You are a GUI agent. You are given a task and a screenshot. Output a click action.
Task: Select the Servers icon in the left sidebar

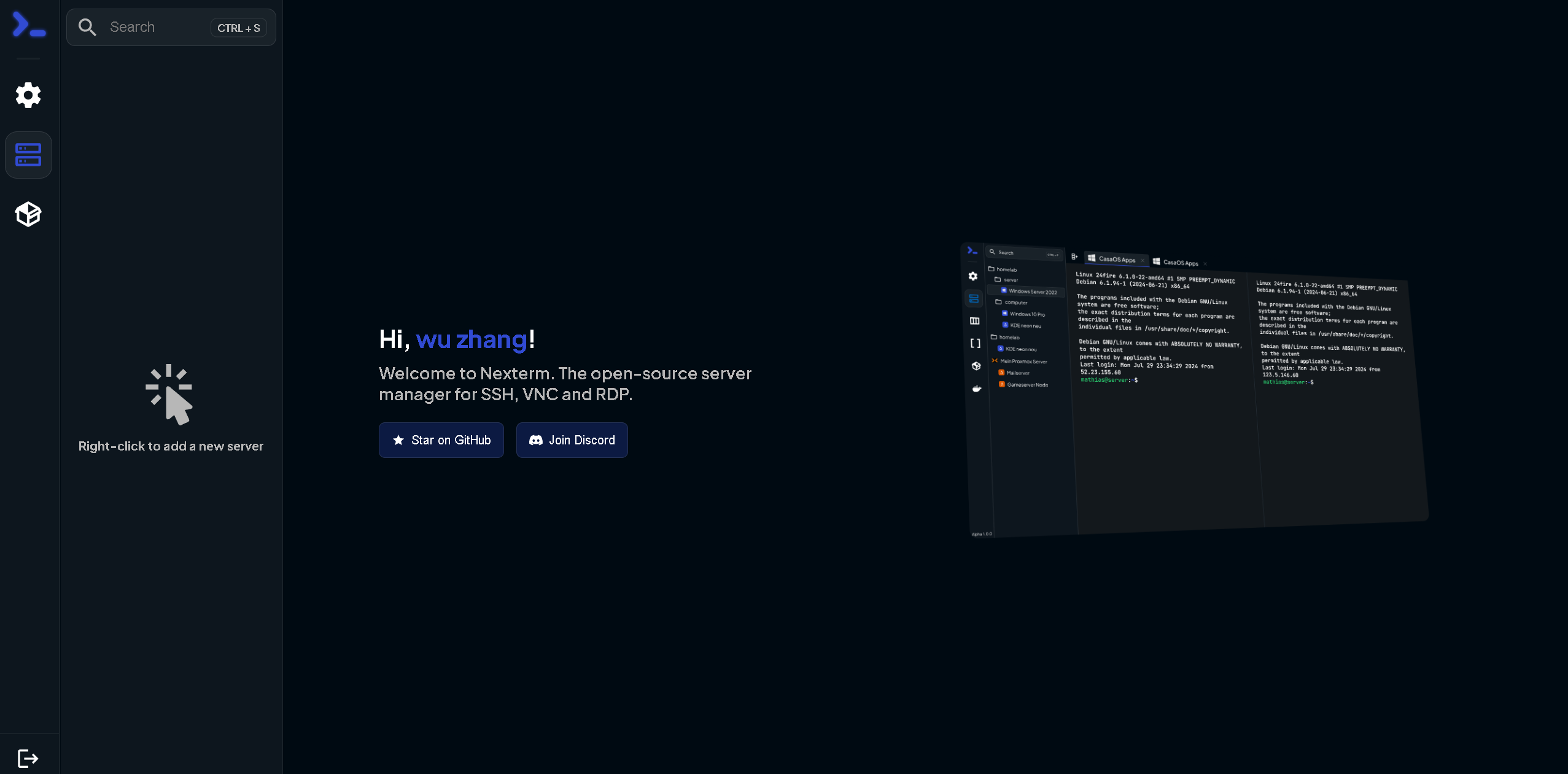tap(28, 155)
